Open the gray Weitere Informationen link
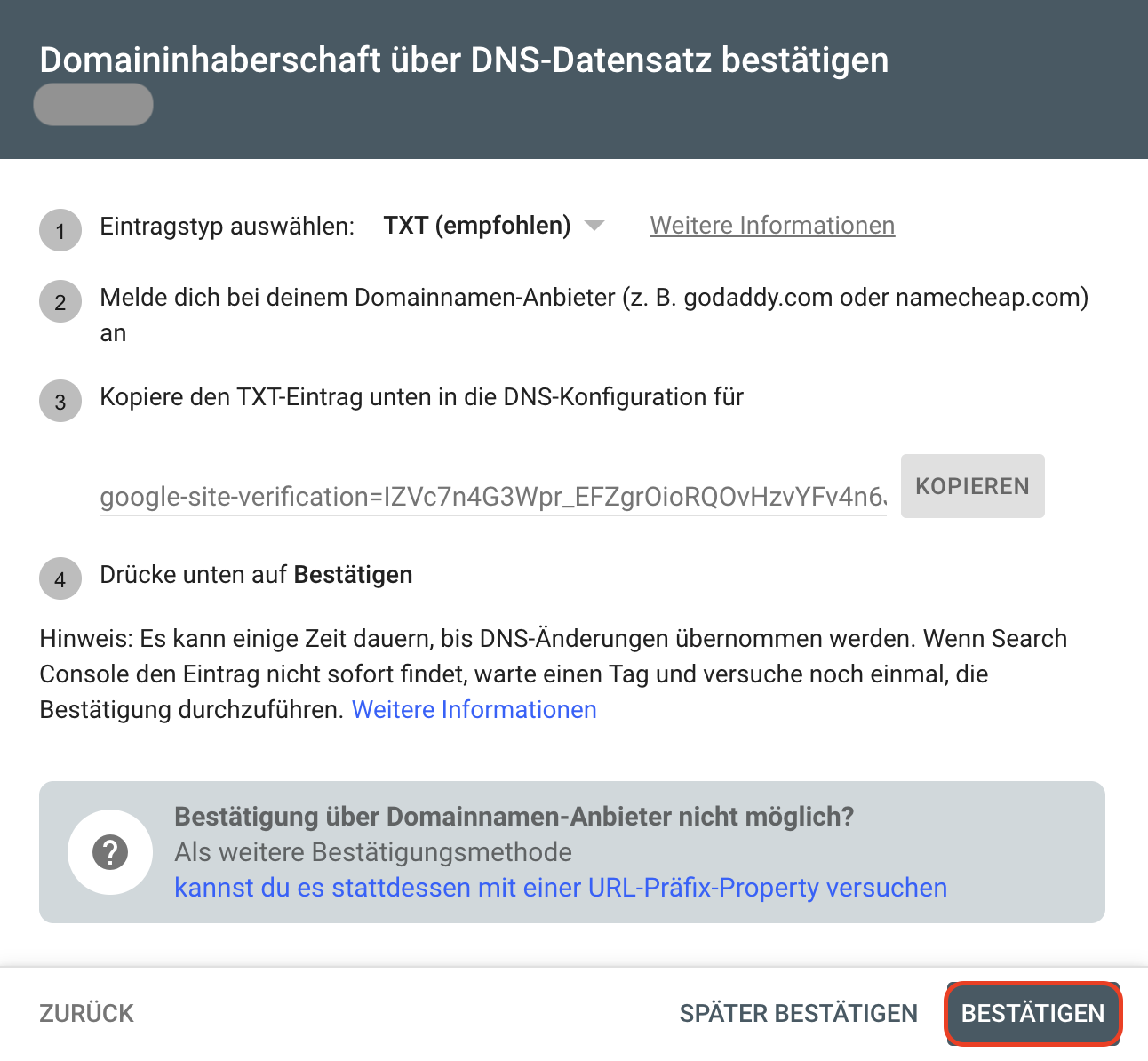This screenshot has height=1061, width=1148. pyautogui.click(x=772, y=226)
